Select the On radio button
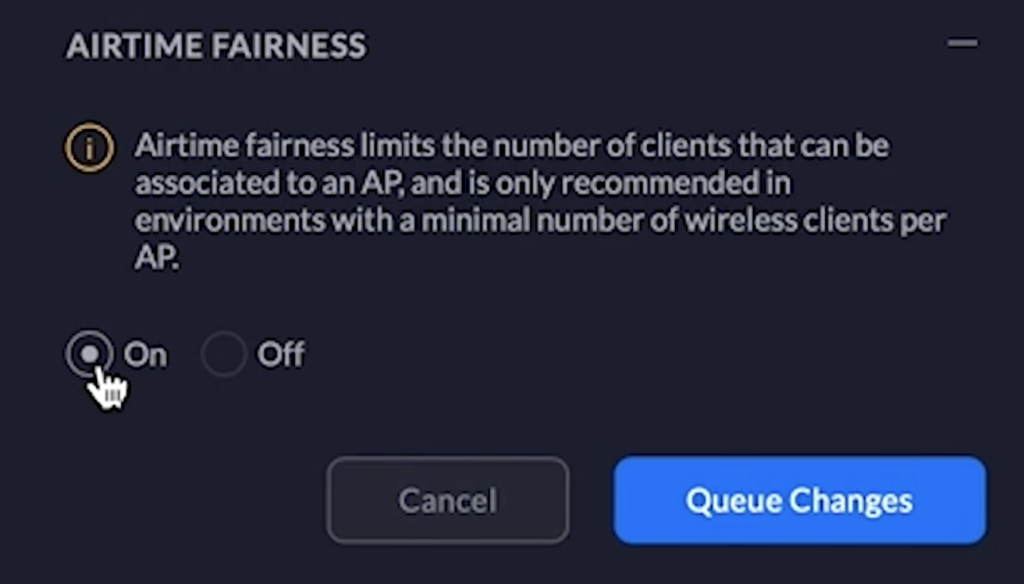The height and width of the screenshot is (584, 1024). [x=89, y=354]
